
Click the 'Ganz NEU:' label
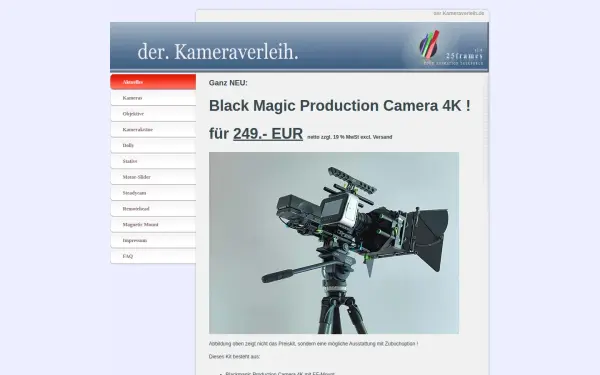[x=228, y=83]
